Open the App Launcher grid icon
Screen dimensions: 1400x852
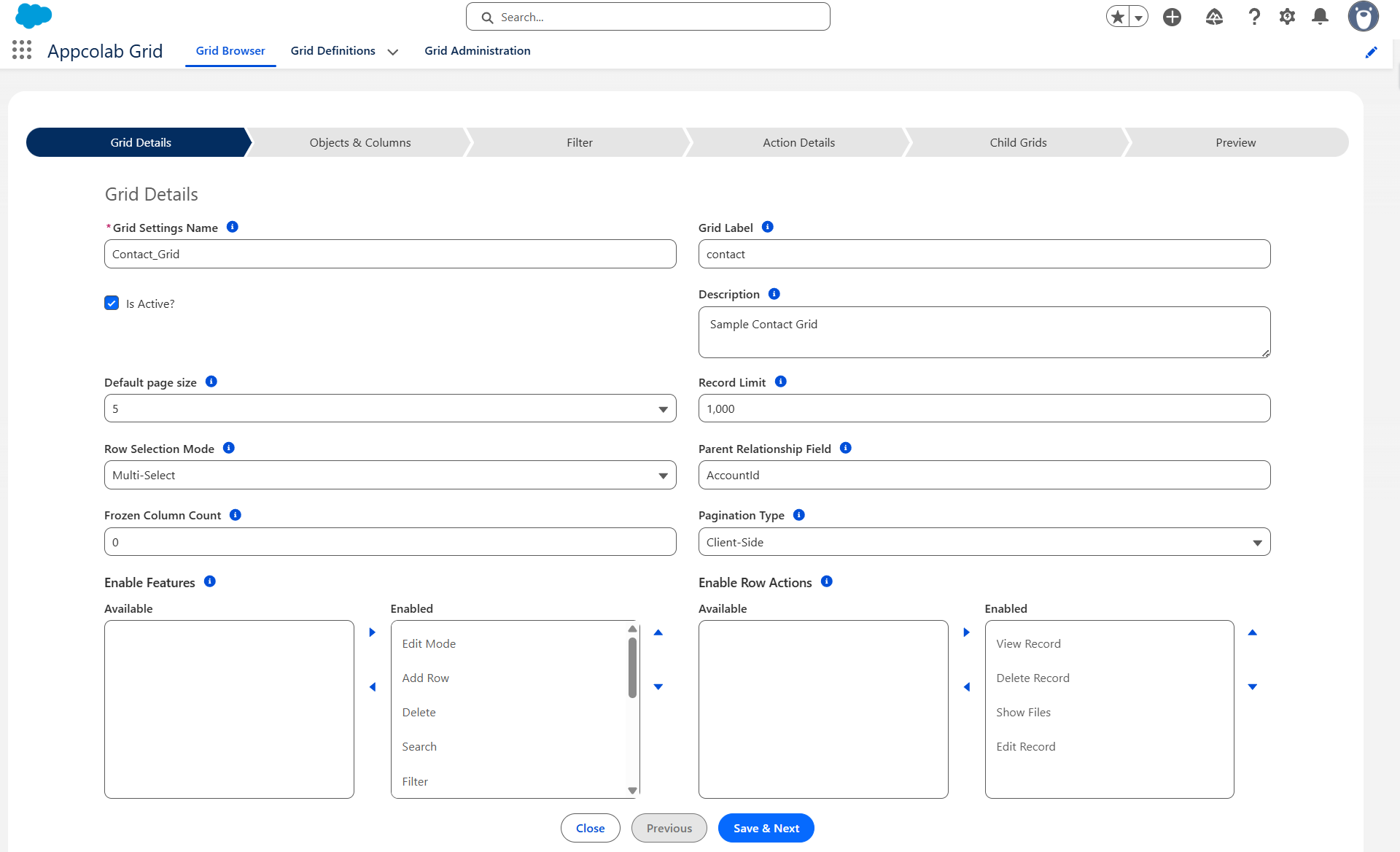(22, 50)
